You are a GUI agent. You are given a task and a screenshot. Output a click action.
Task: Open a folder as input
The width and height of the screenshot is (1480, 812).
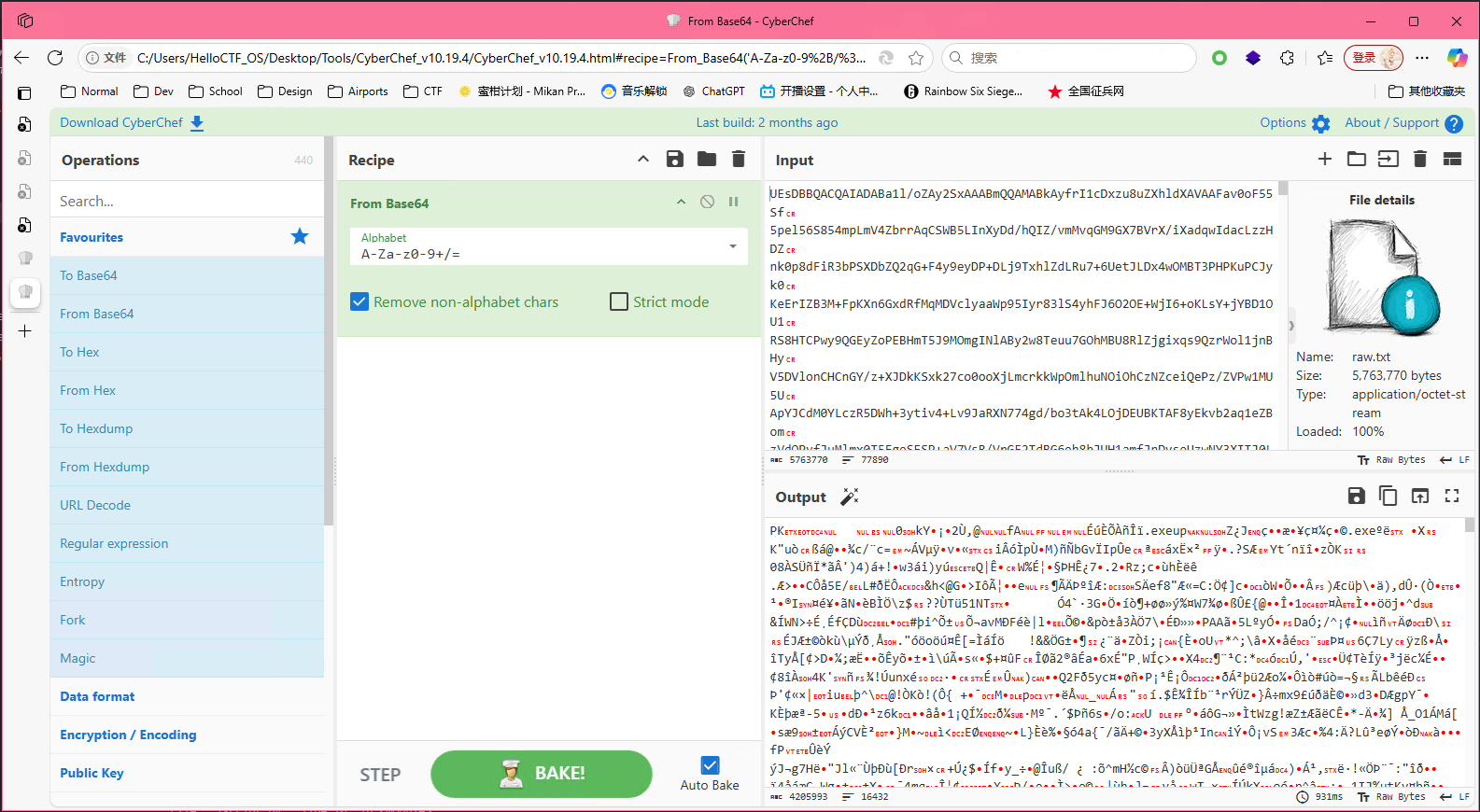click(1357, 159)
